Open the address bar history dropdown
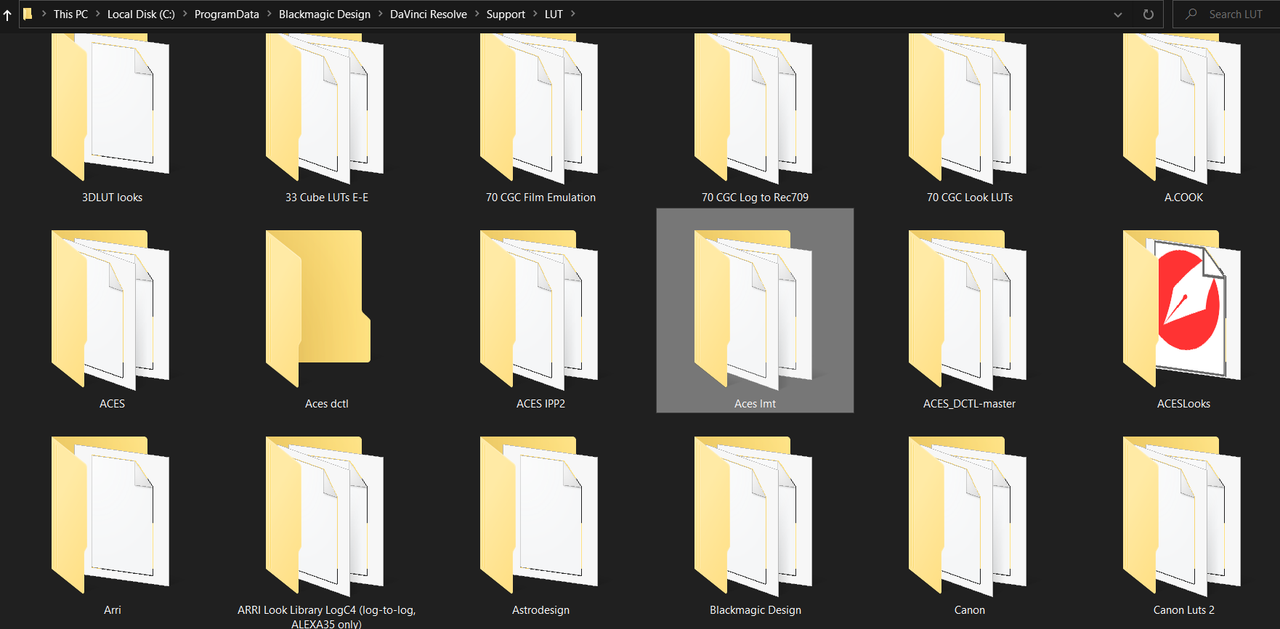This screenshot has width=1280, height=629. pyautogui.click(x=1118, y=15)
